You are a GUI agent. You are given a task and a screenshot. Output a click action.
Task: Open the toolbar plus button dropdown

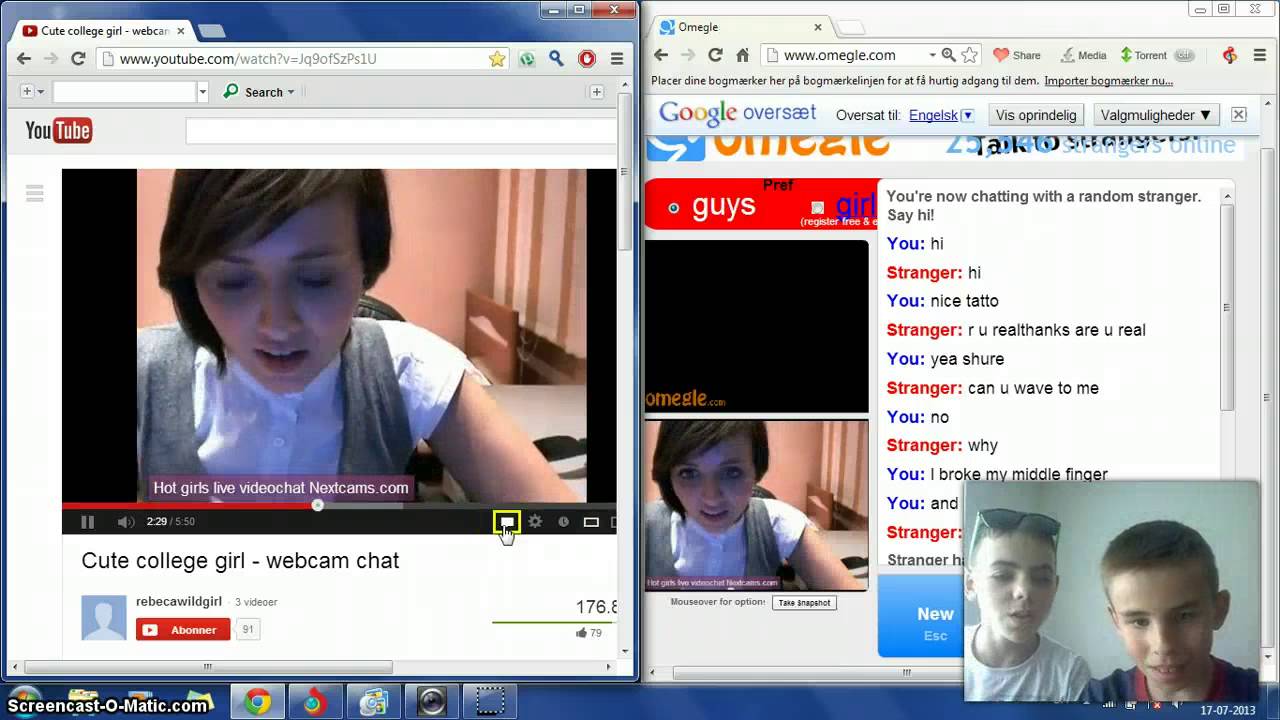(40, 92)
